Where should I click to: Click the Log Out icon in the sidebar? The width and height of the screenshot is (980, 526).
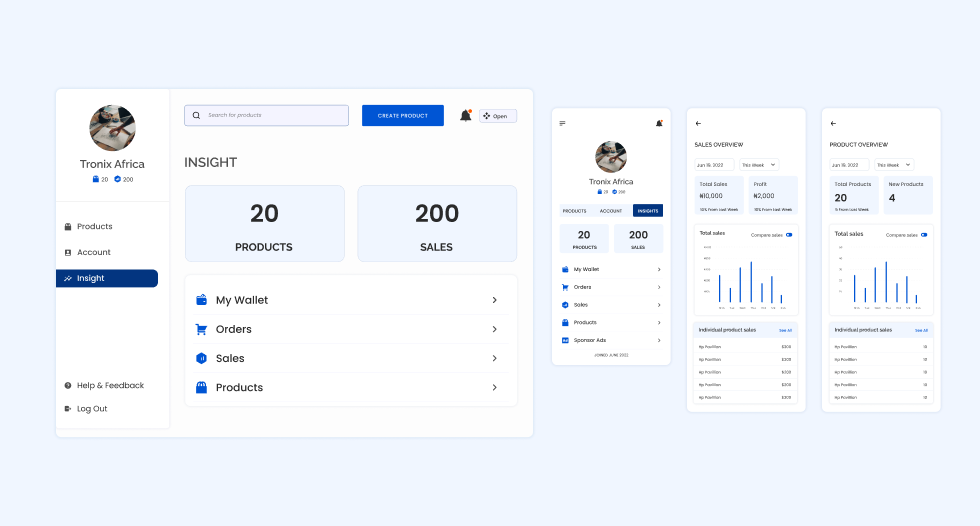[68, 409]
